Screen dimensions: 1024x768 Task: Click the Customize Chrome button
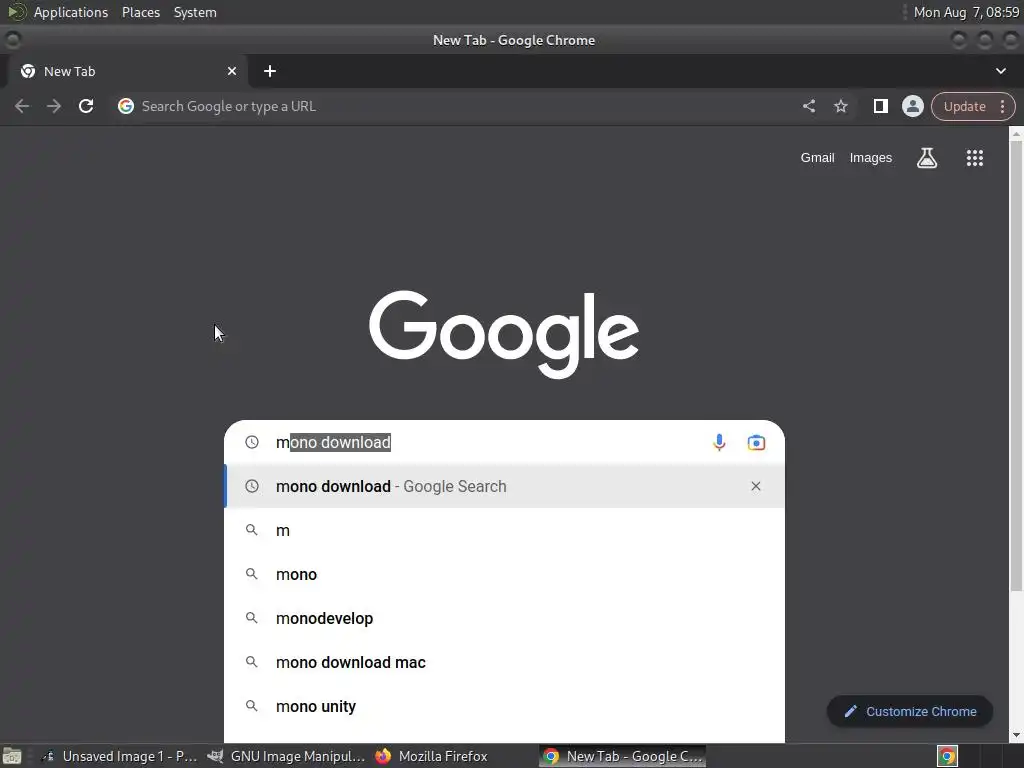(x=910, y=711)
